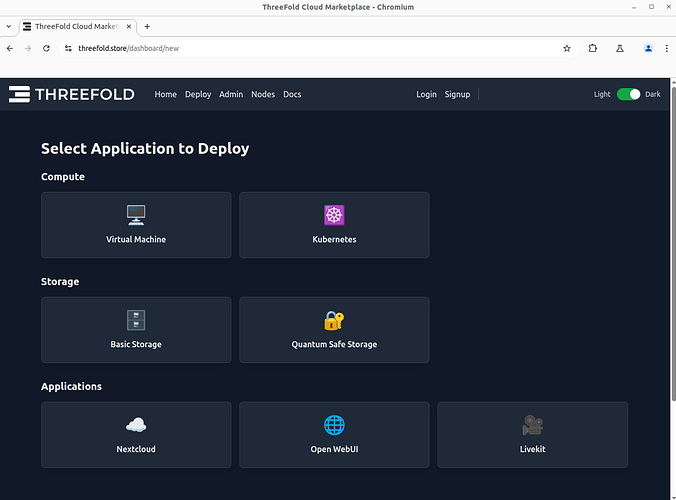Open a new browser tab

click(147, 26)
